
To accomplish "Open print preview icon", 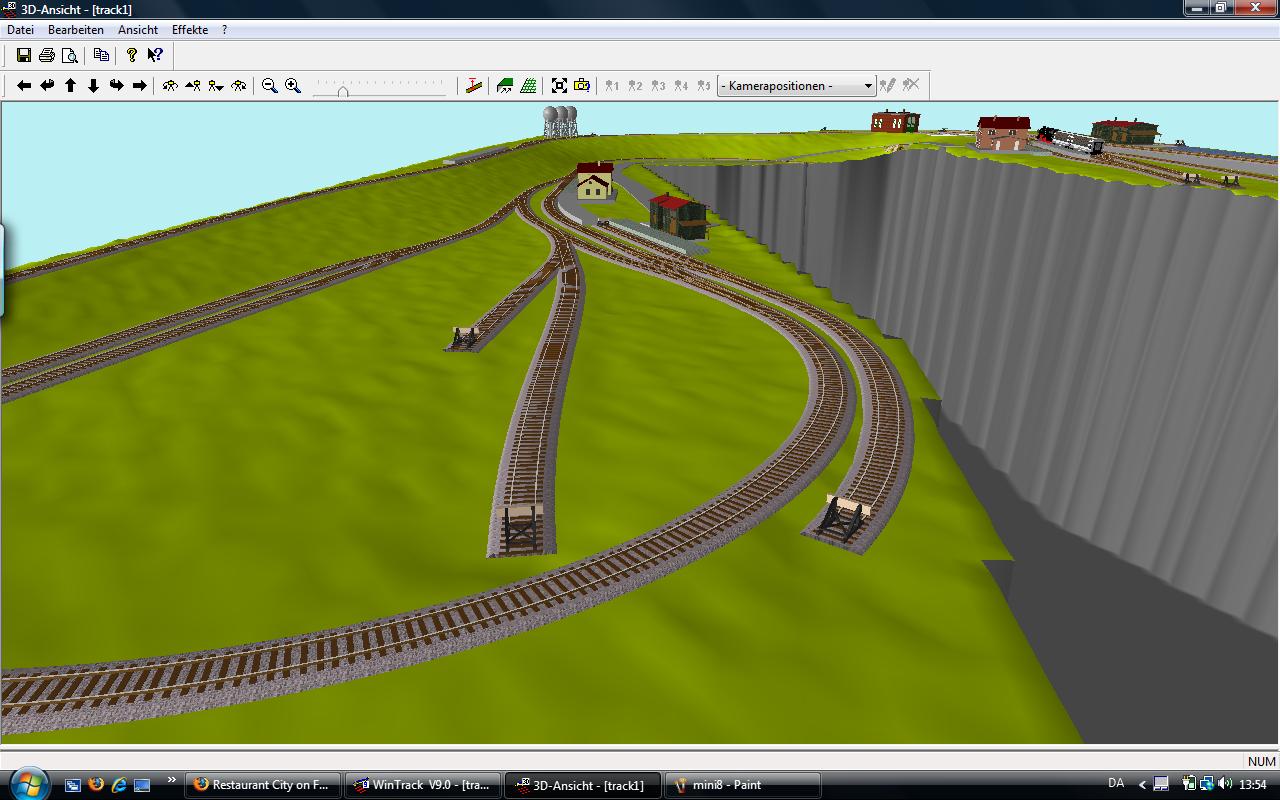I will (70, 55).
